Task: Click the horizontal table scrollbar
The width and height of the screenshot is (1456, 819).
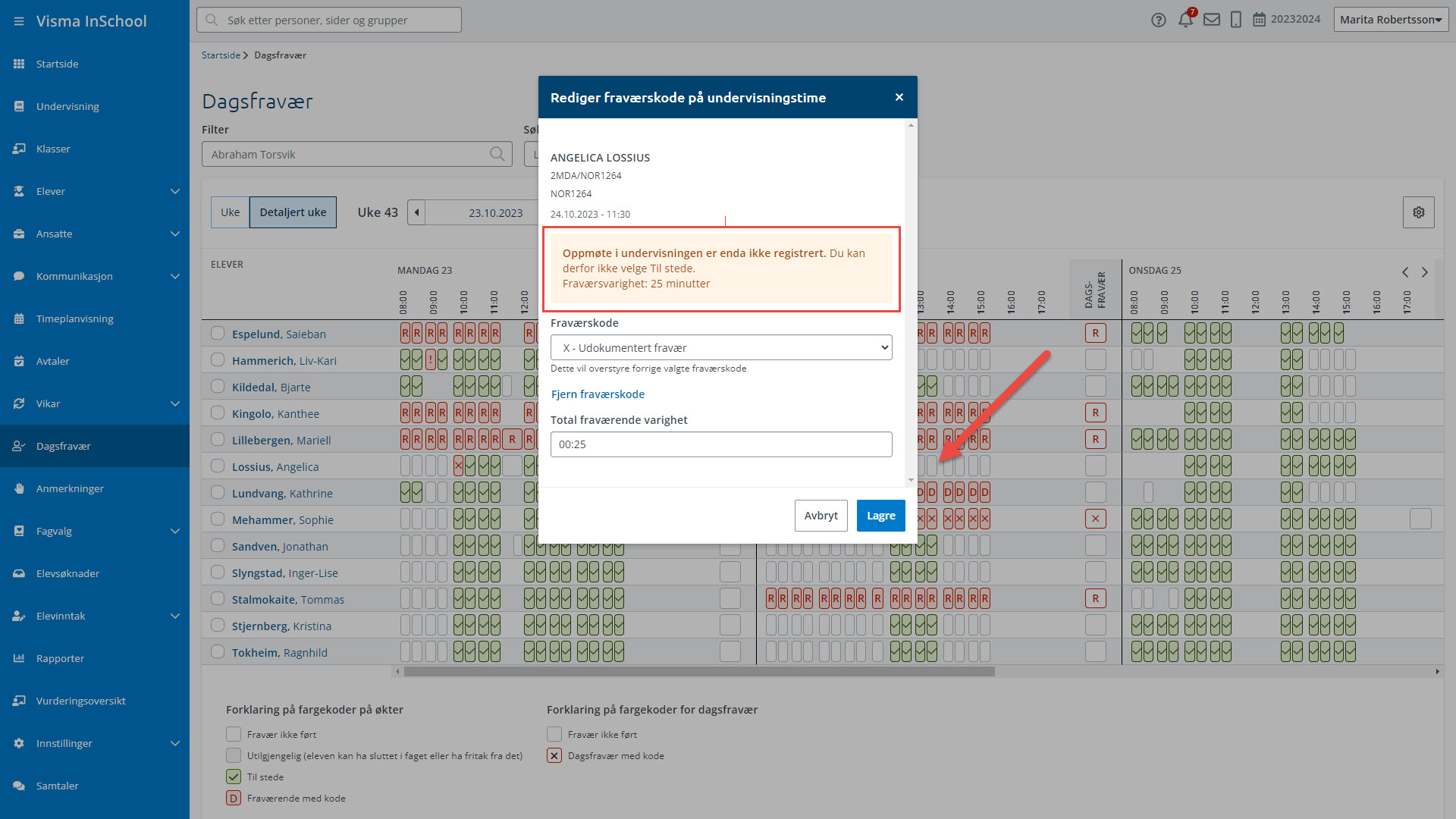Action: 698,671
